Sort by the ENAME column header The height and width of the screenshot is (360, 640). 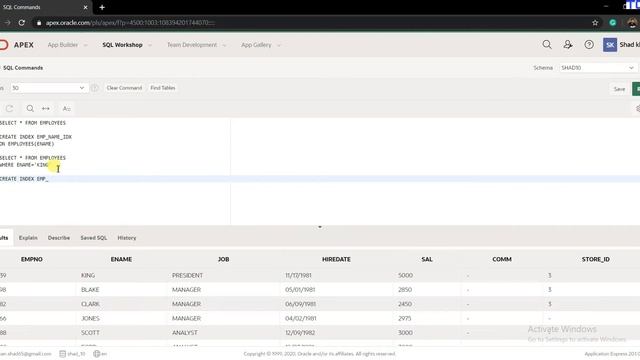coord(121,259)
